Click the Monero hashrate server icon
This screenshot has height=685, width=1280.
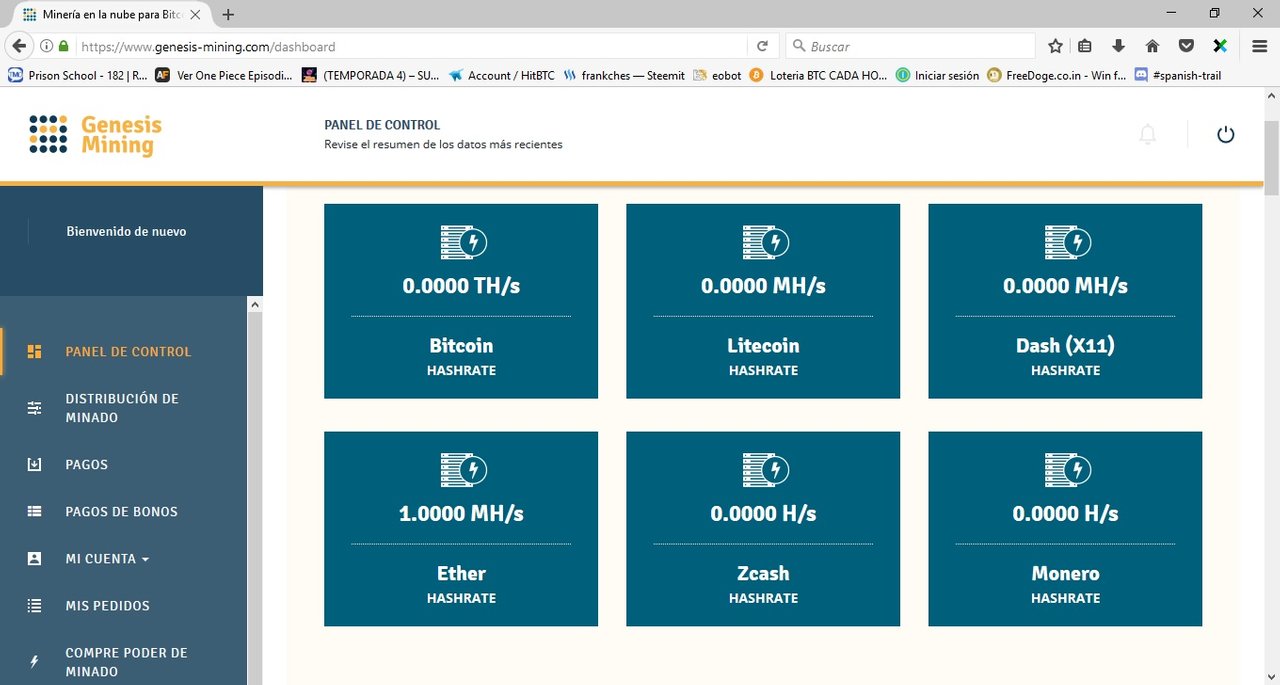tap(1067, 470)
